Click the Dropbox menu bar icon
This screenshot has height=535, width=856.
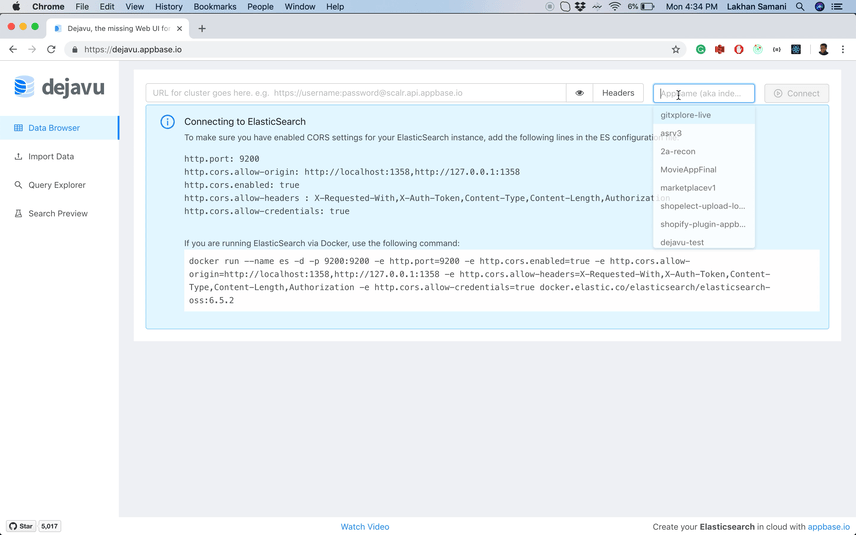point(580,7)
